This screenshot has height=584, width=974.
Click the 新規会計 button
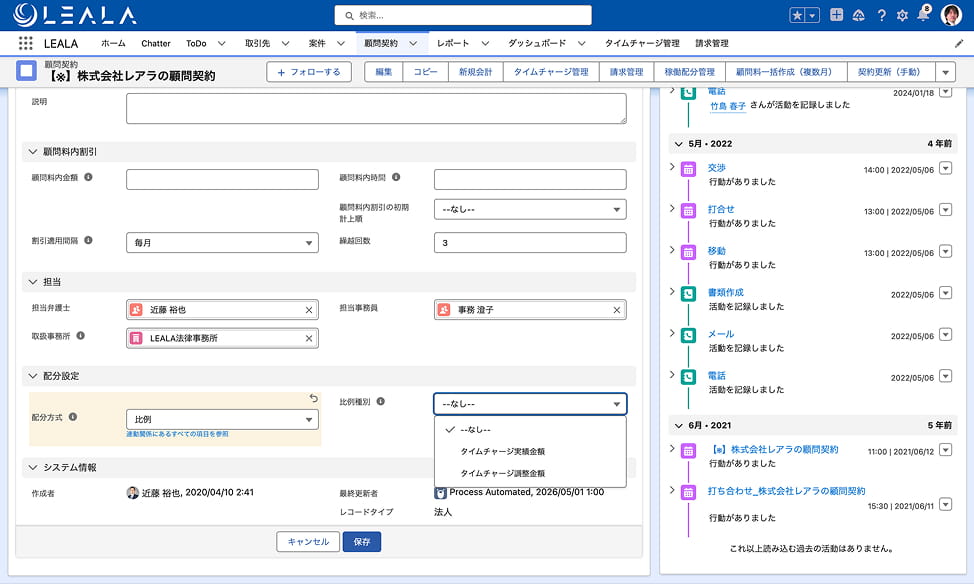[x=475, y=72]
